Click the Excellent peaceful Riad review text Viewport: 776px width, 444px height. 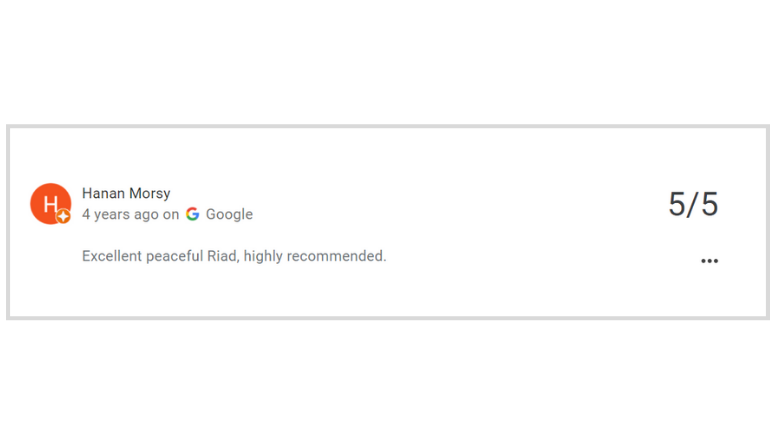tap(234, 256)
